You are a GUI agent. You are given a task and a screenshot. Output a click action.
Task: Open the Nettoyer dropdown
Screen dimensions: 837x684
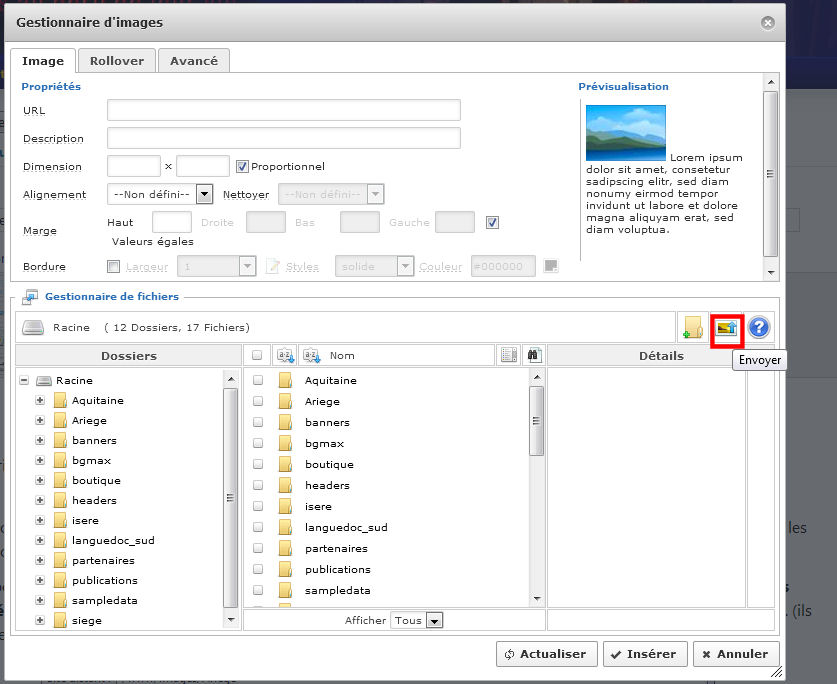point(331,194)
